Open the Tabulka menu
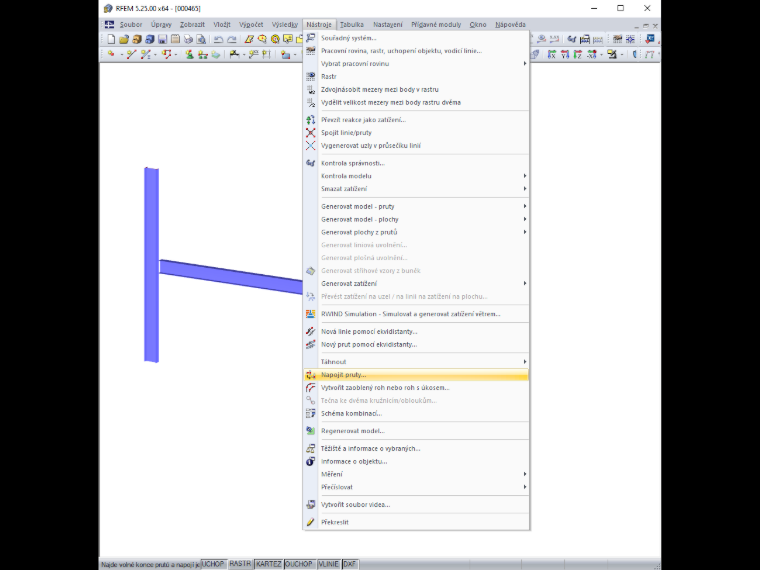The image size is (760, 570). 351,24
